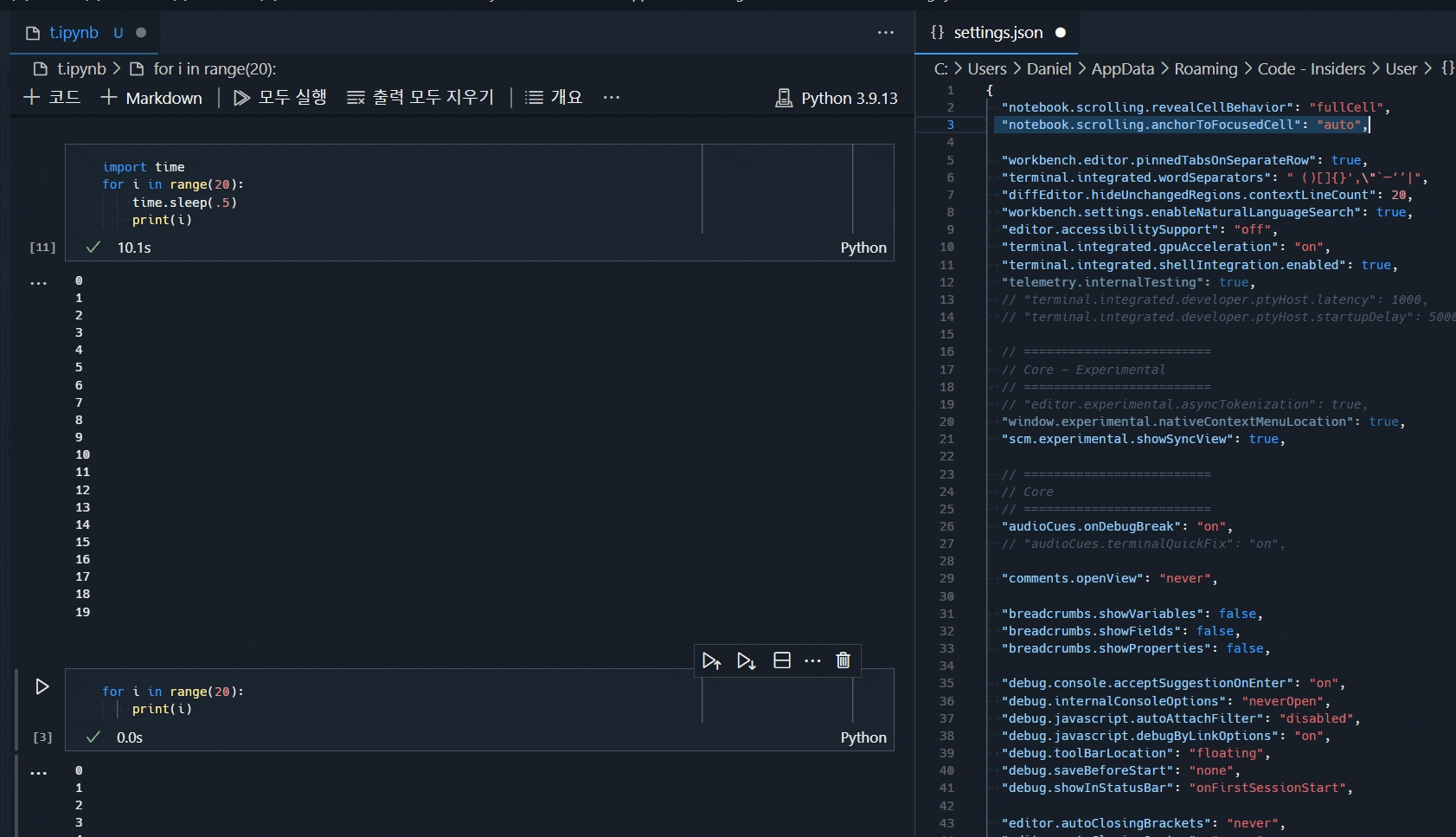Viewport: 1456px width, 837px height.
Task: Run the second notebook cell
Action: pyautogui.click(x=42, y=686)
